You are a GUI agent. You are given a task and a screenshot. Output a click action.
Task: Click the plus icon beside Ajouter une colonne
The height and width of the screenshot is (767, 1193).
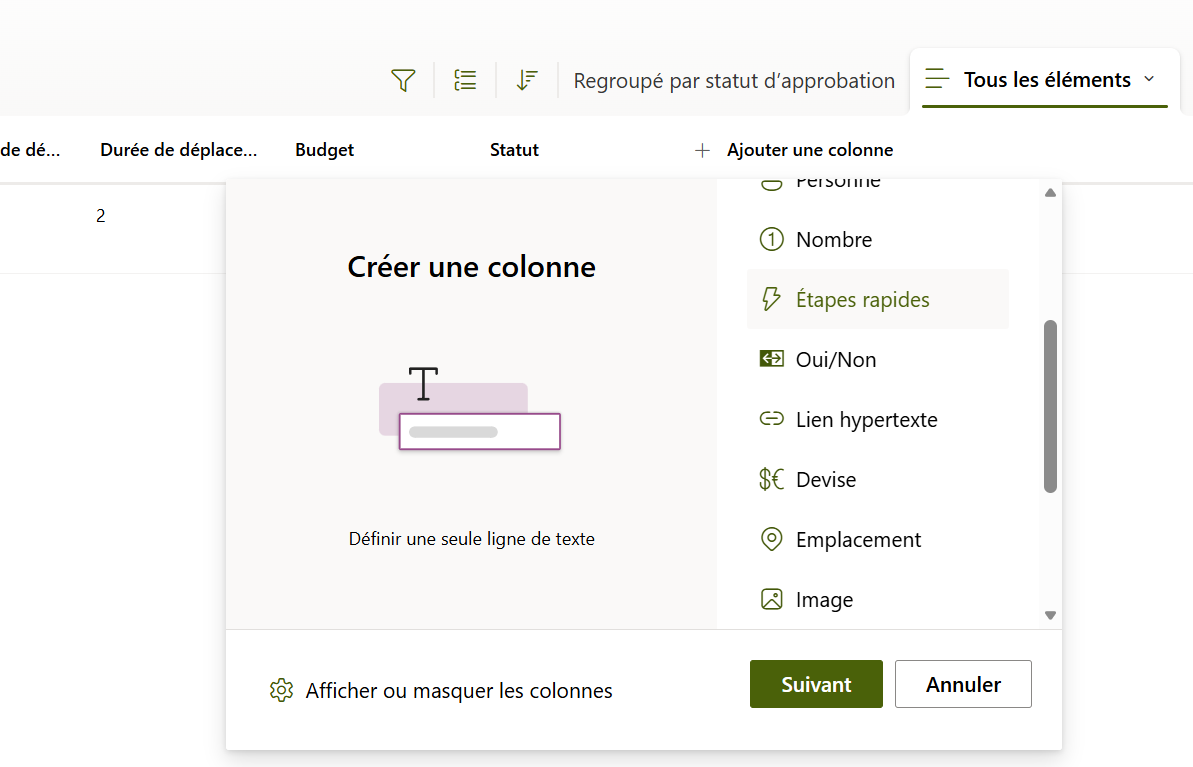pos(702,150)
